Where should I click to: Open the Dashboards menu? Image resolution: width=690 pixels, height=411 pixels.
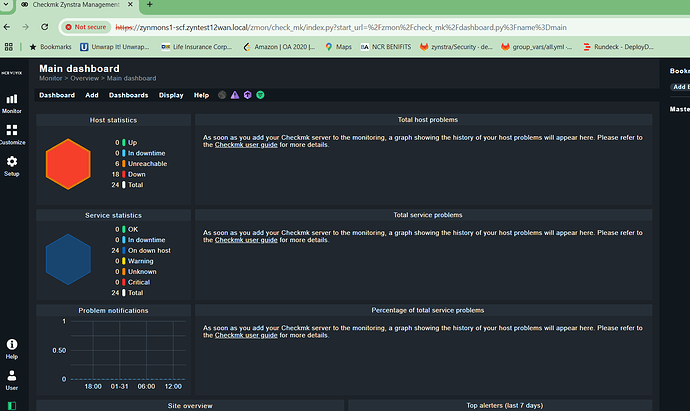tap(128, 95)
